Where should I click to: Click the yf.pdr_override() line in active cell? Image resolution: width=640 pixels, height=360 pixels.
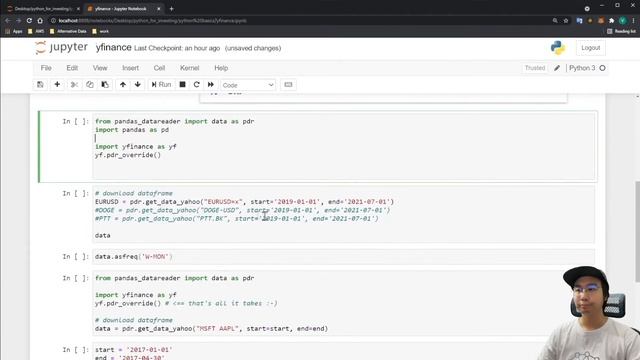[128, 155]
